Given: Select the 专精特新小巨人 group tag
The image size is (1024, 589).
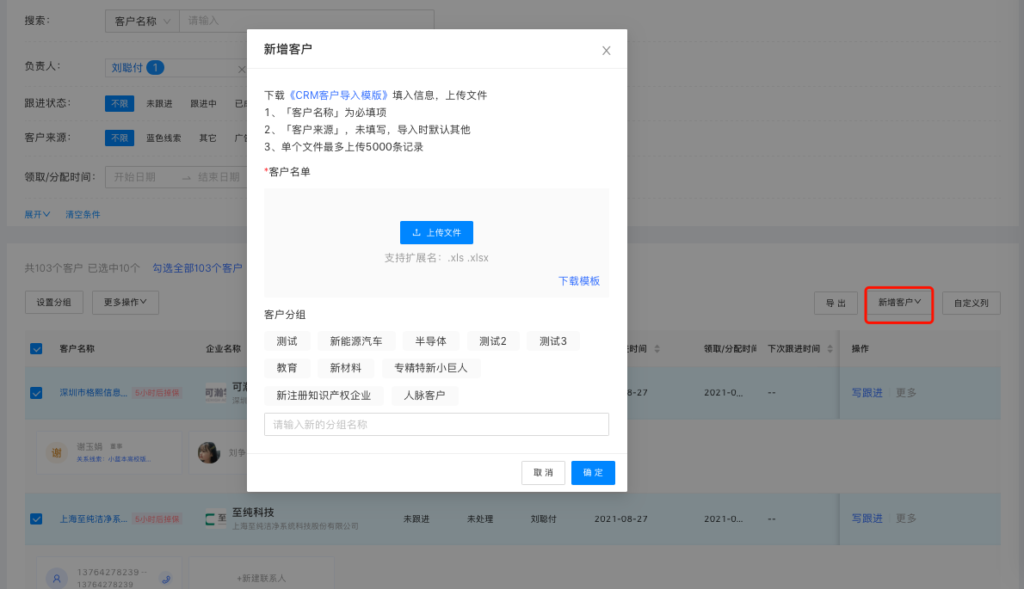Looking at the screenshot, I should (x=437, y=368).
